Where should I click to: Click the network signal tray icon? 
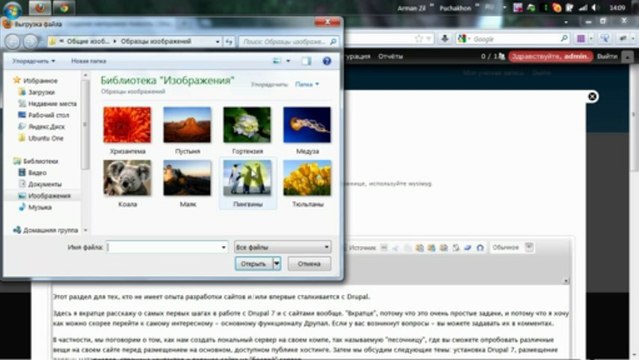tap(583, 8)
